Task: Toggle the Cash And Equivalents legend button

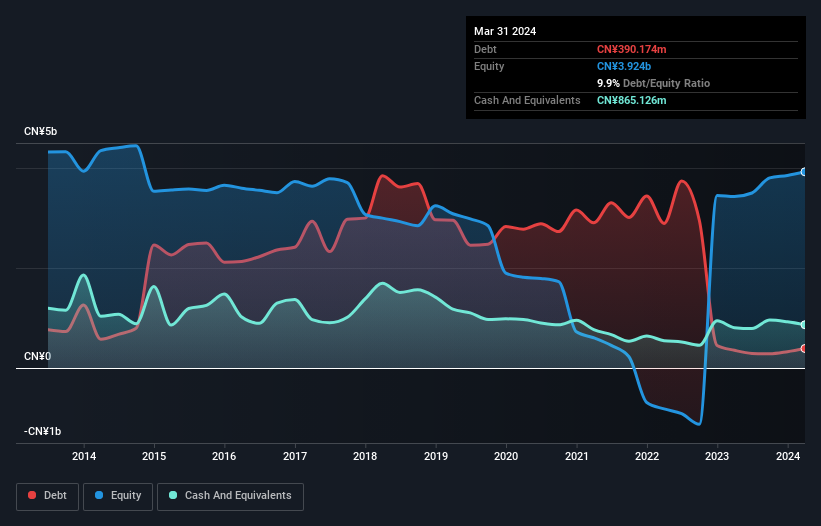Action: point(230,496)
